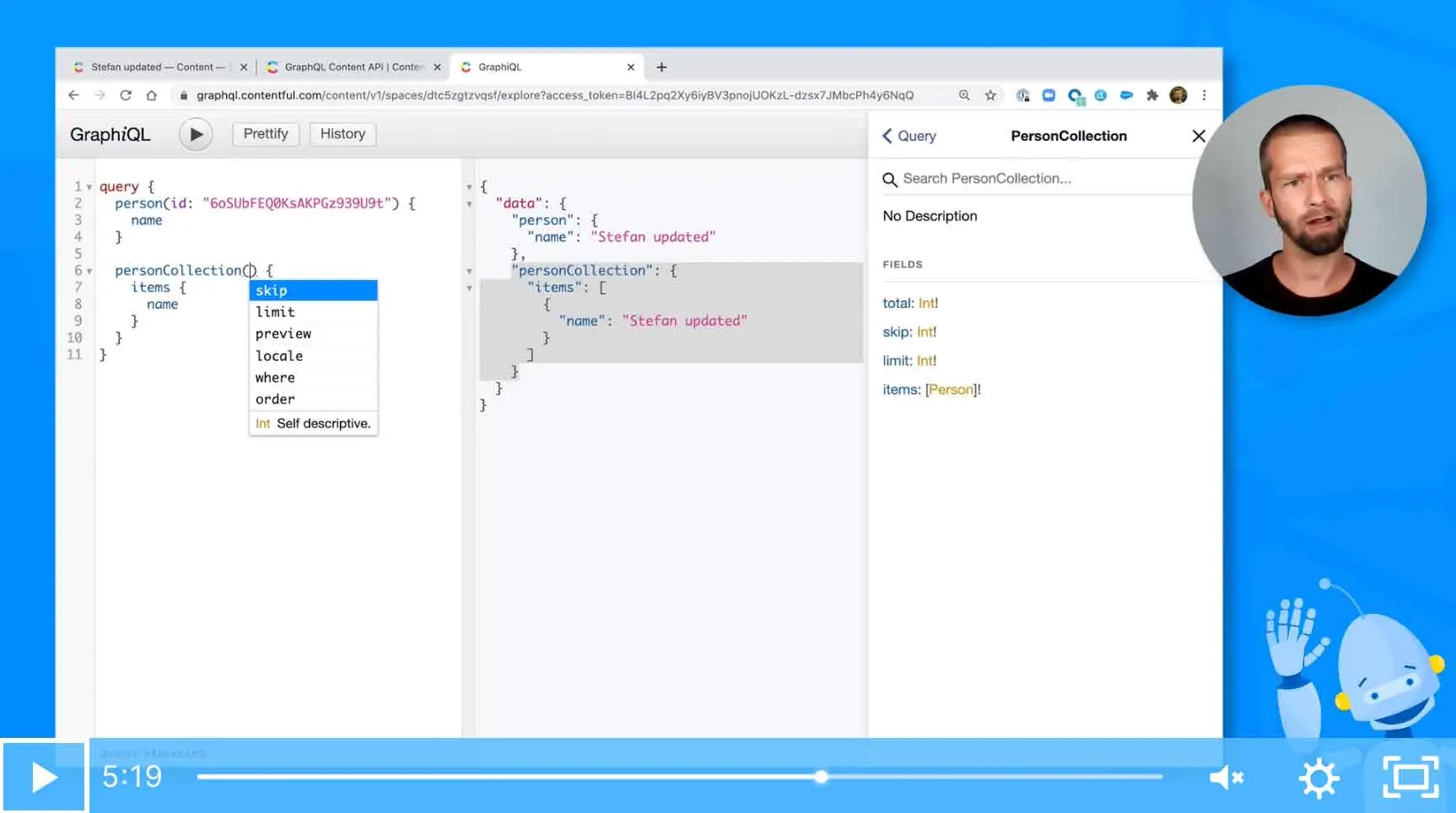Click the first extension icon after the star

1022,95
